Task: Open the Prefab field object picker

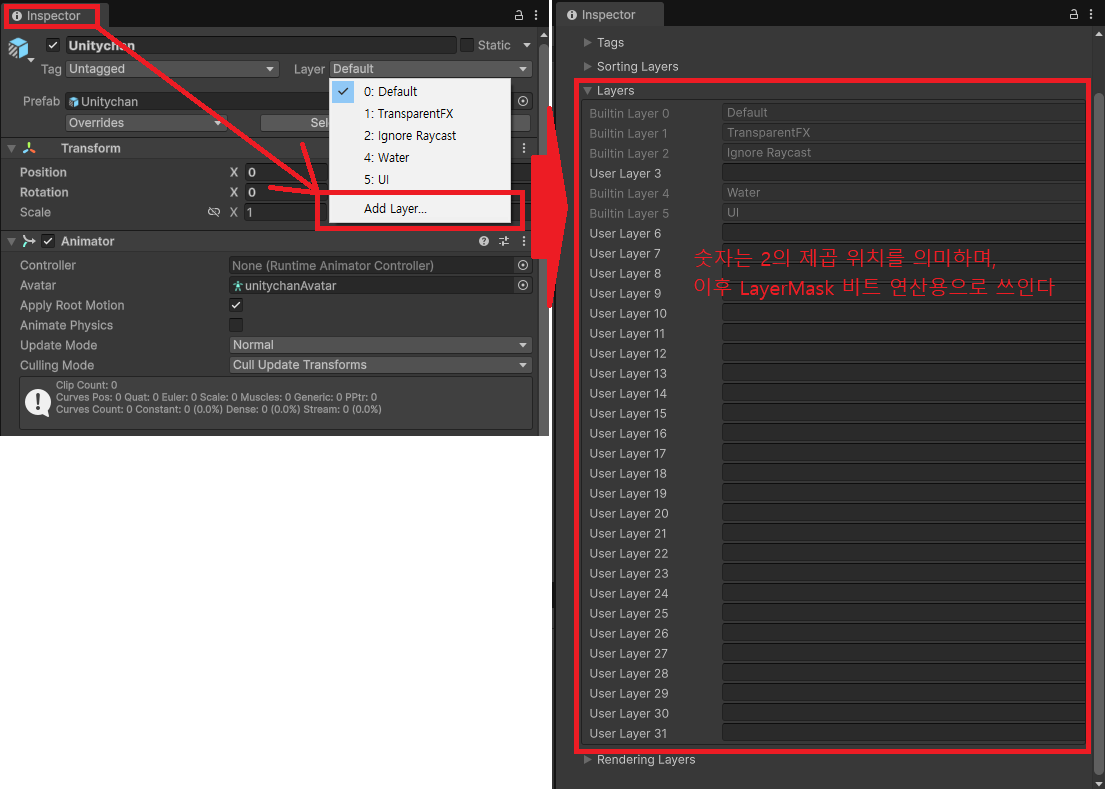Action: 523,101
